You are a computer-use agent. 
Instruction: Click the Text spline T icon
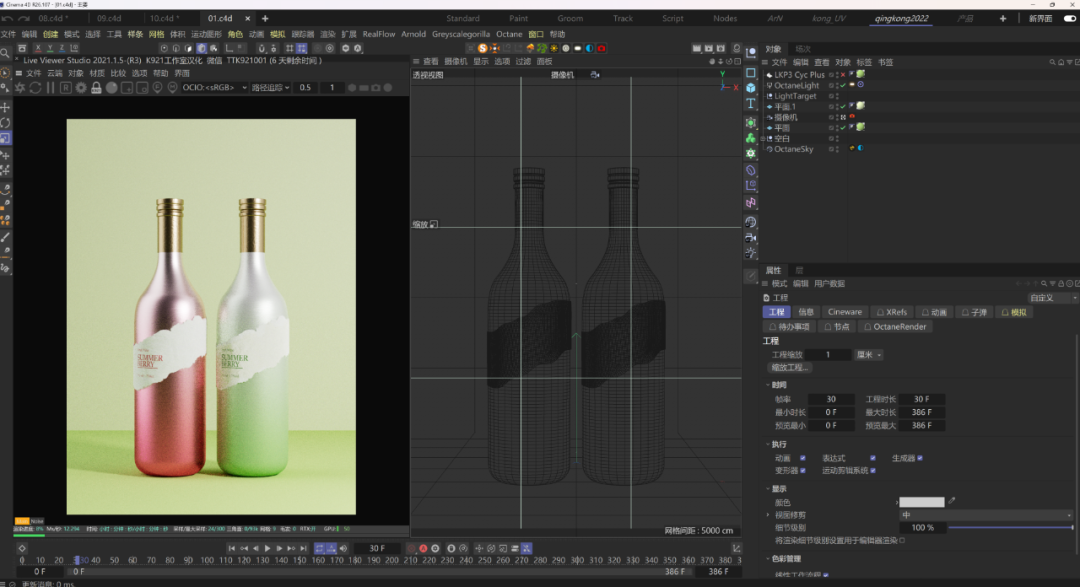click(x=751, y=104)
